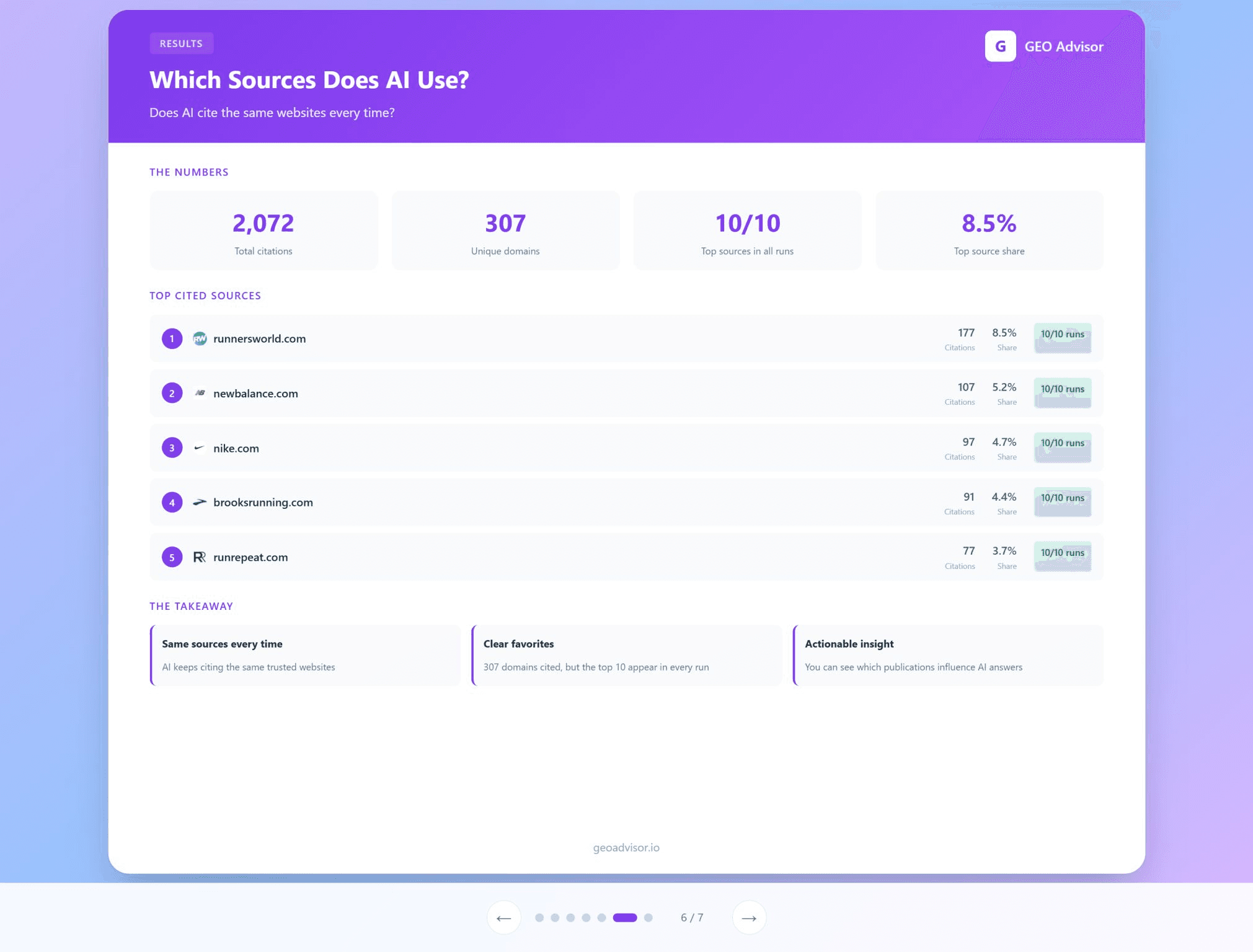The image size is (1253, 952).
Task: Click runrepeat.com 10/10 runs badge
Action: pos(1062,556)
